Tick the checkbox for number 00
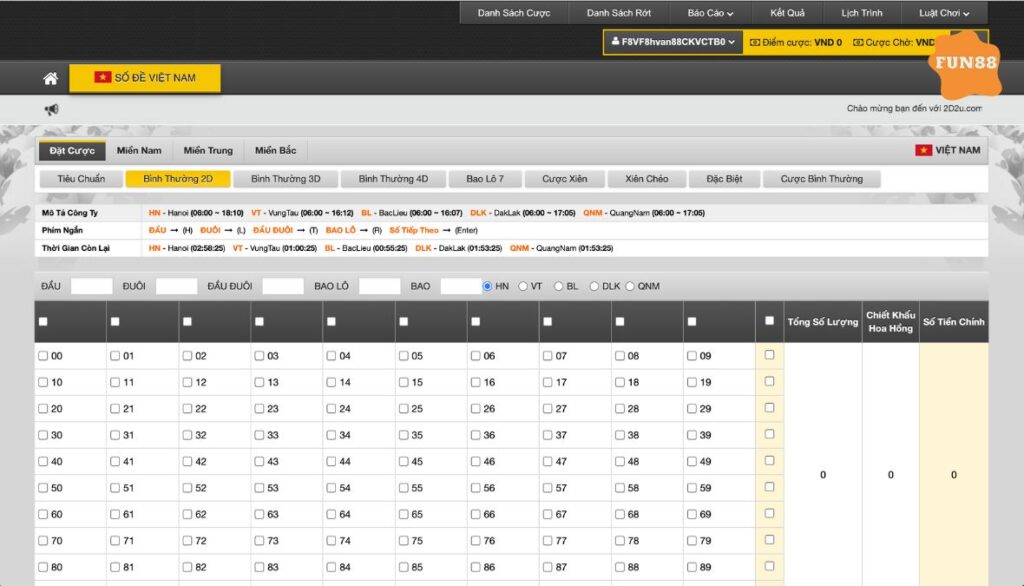 [x=43, y=356]
